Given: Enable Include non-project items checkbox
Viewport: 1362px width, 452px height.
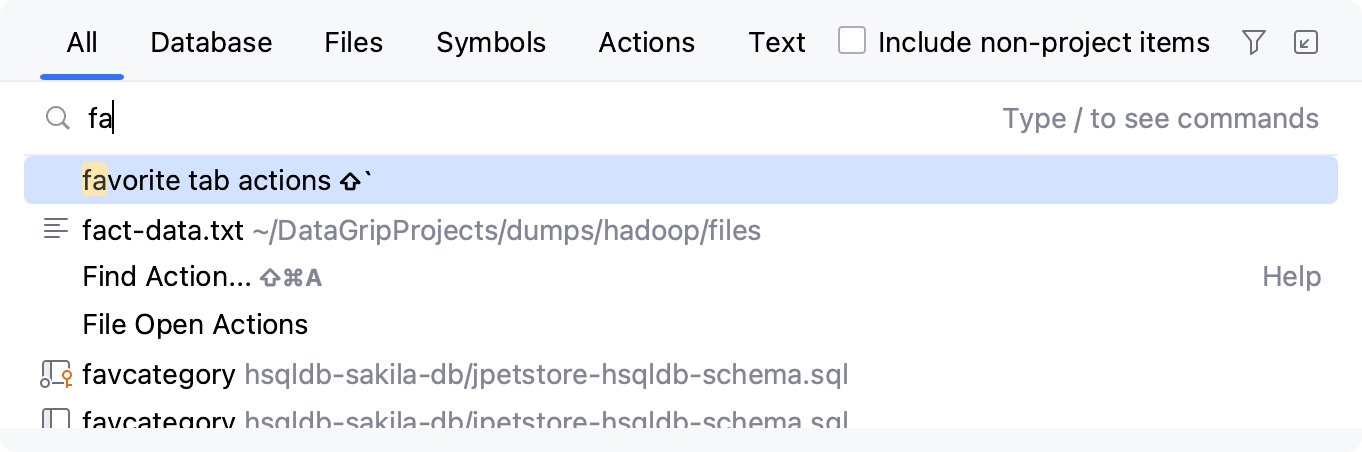Looking at the screenshot, I should coord(852,42).
